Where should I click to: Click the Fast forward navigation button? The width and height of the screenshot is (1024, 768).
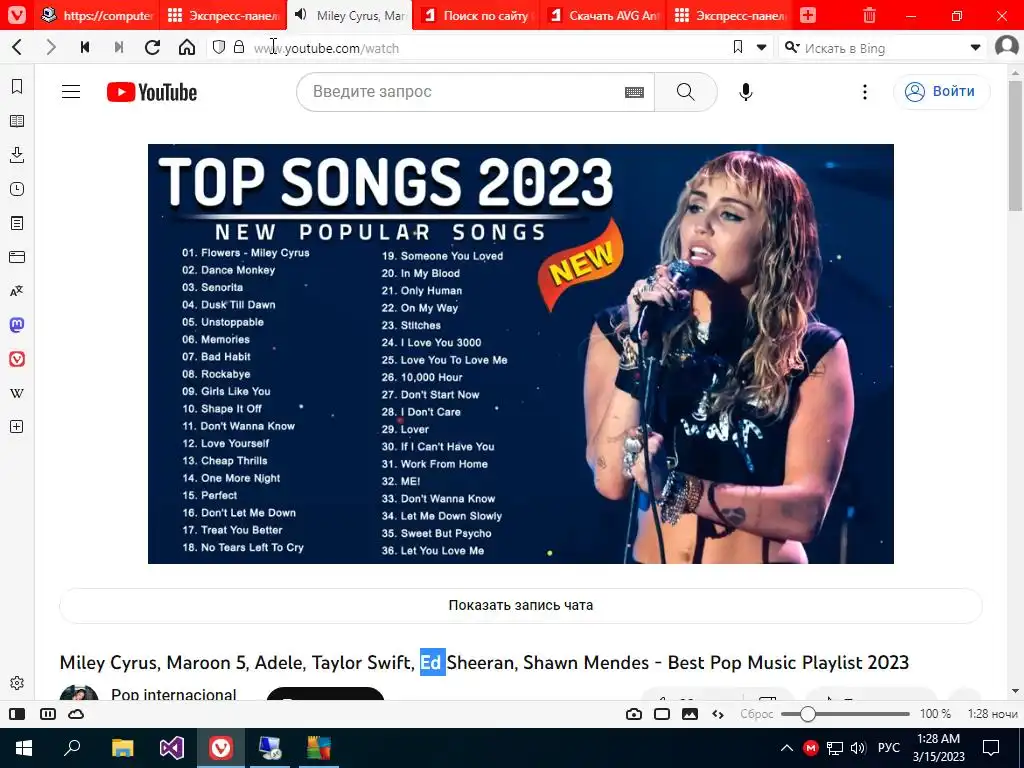pos(119,47)
